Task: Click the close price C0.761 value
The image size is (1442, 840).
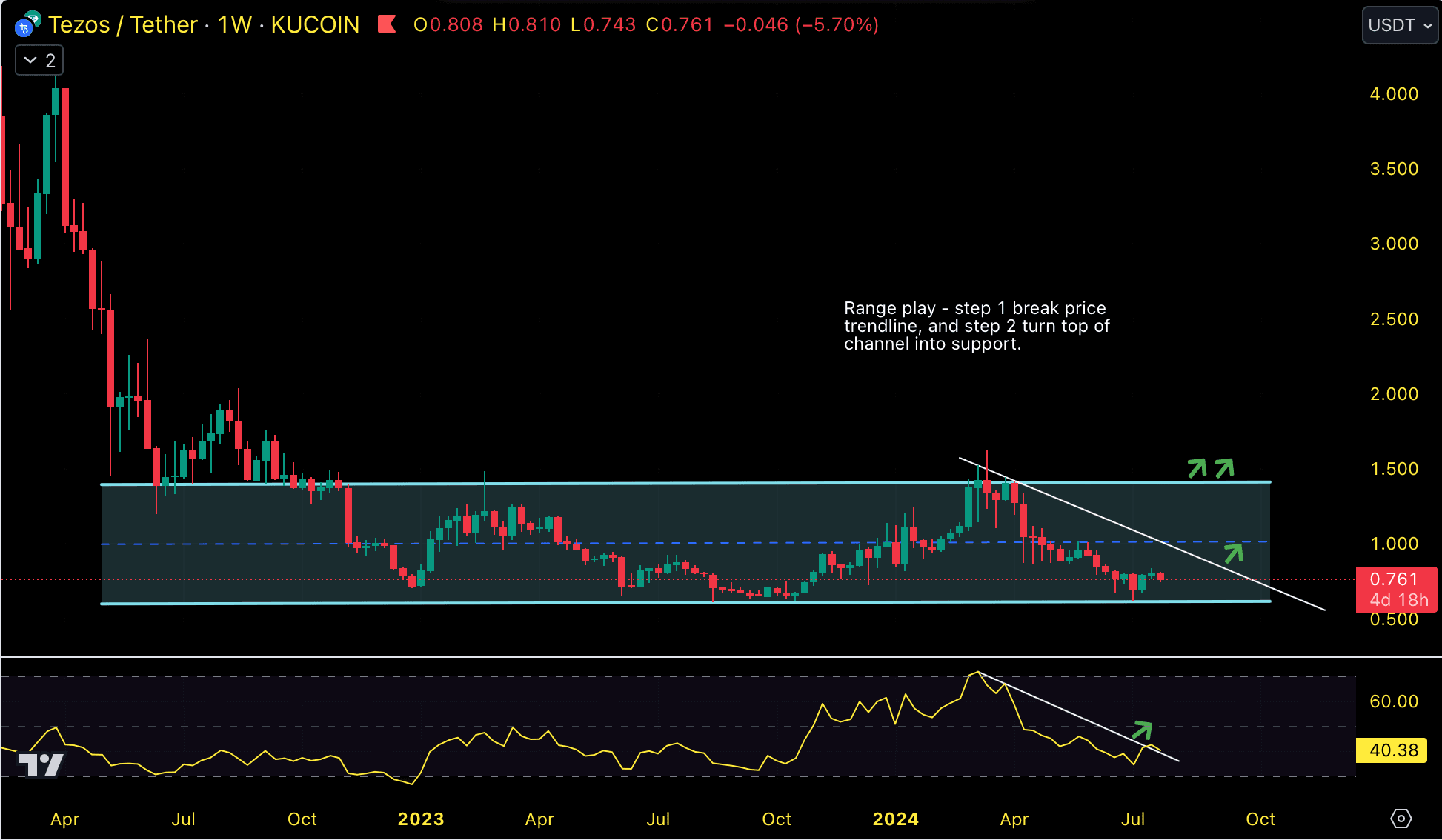Action: click(680, 24)
